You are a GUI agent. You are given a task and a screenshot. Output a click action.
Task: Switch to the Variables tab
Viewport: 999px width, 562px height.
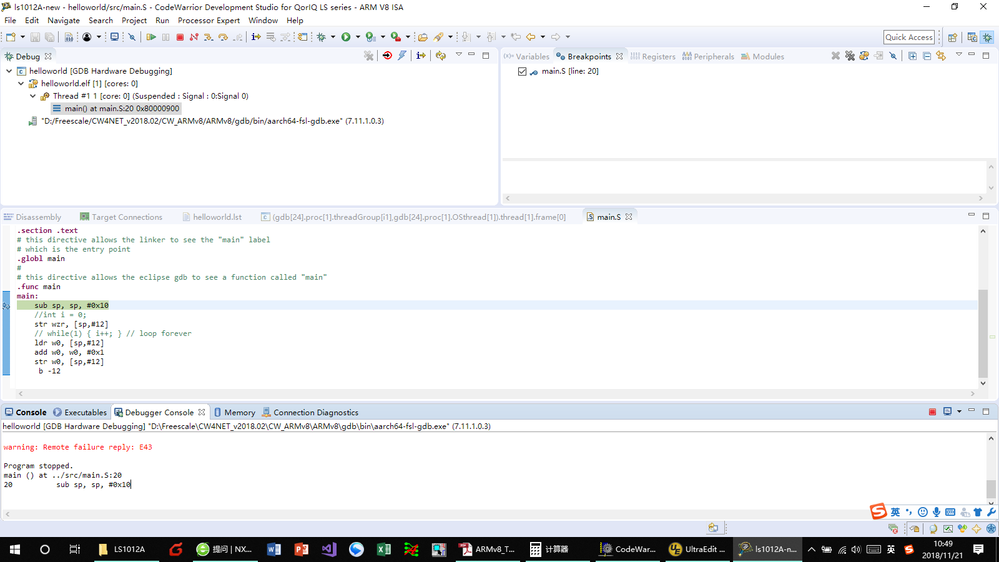526,56
